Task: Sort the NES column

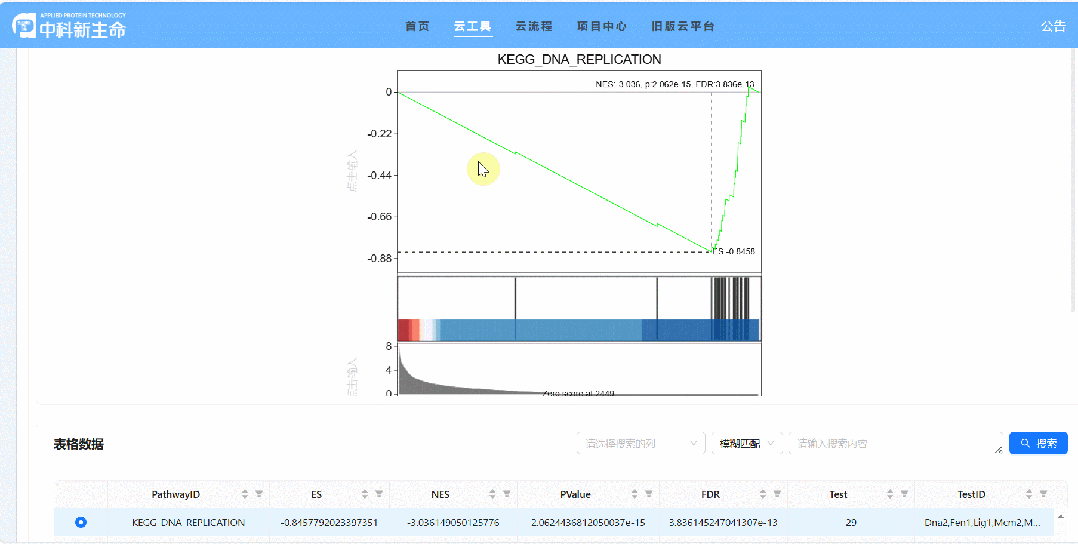Action: coord(492,494)
